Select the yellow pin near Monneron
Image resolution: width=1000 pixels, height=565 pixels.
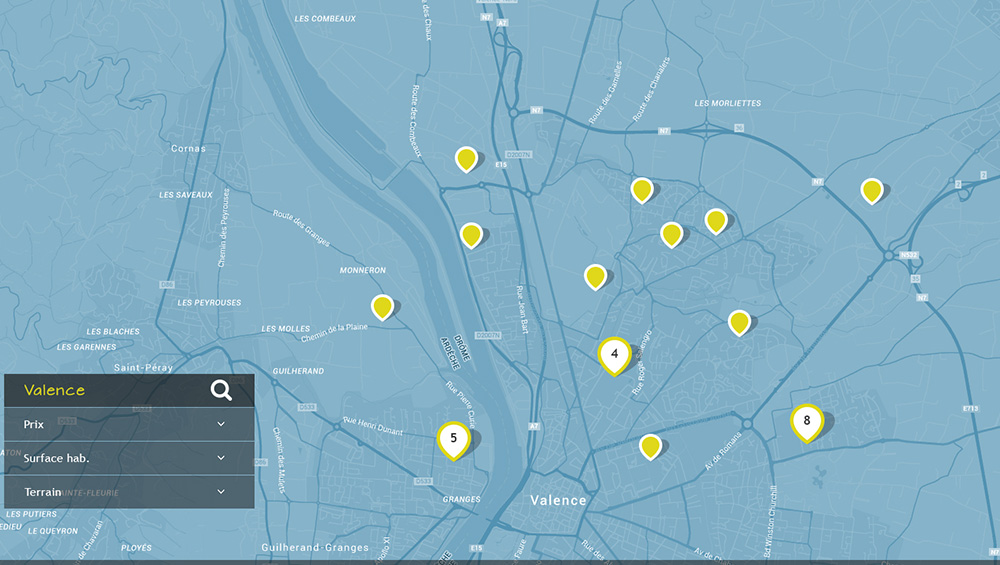382,307
